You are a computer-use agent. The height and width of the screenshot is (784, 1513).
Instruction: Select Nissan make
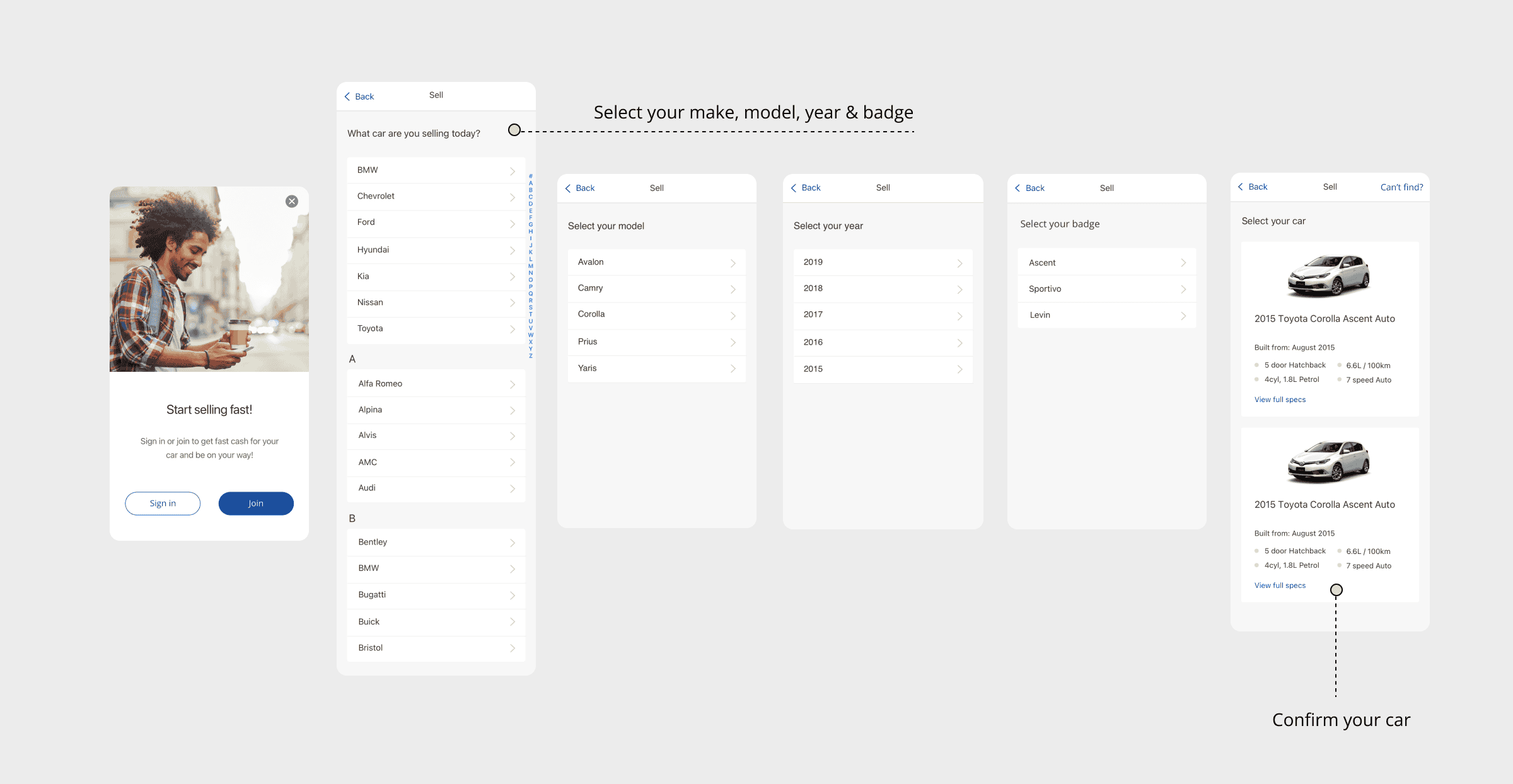click(x=436, y=303)
